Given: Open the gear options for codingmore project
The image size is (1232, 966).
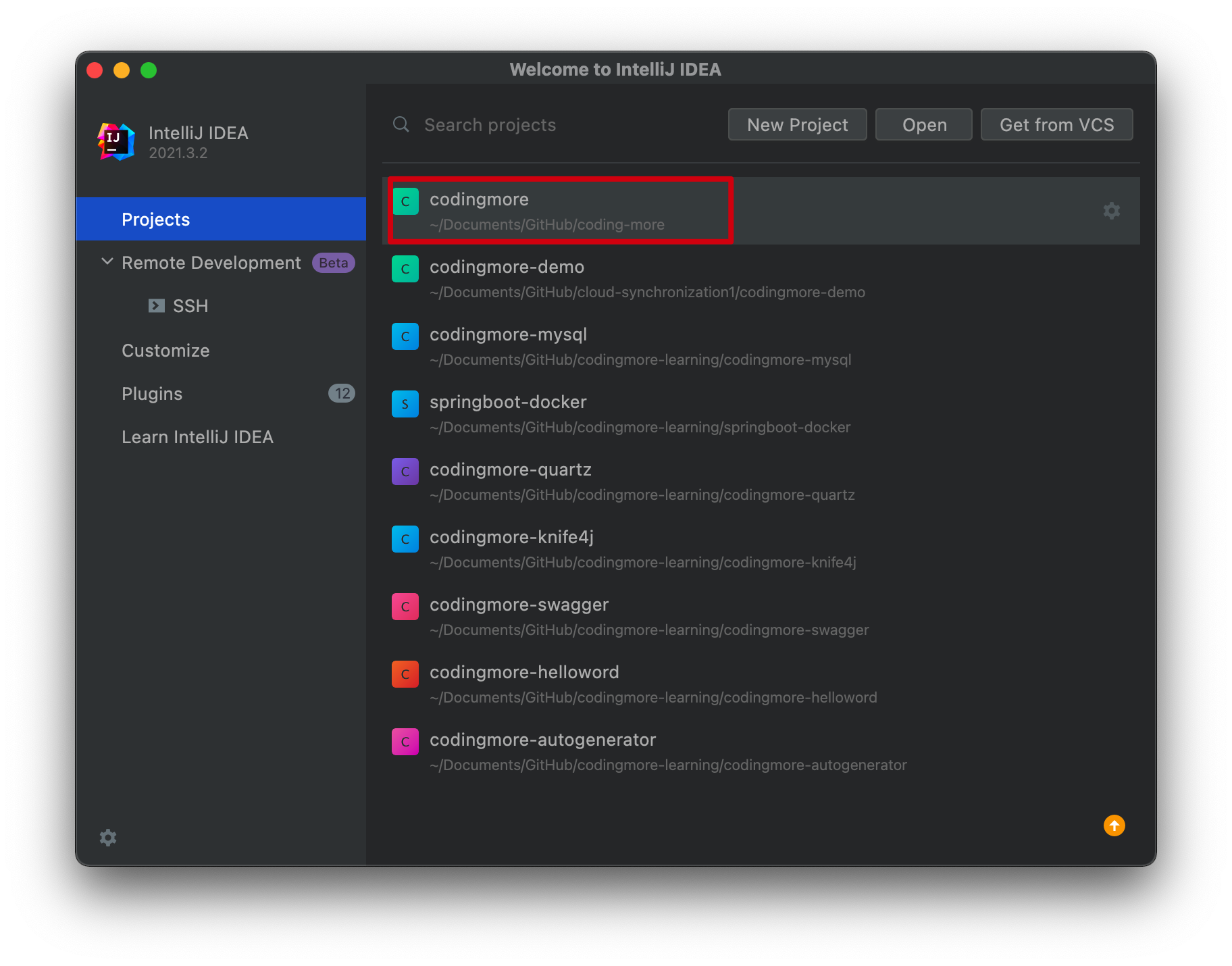Looking at the screenshot, I should point(1111,211).
